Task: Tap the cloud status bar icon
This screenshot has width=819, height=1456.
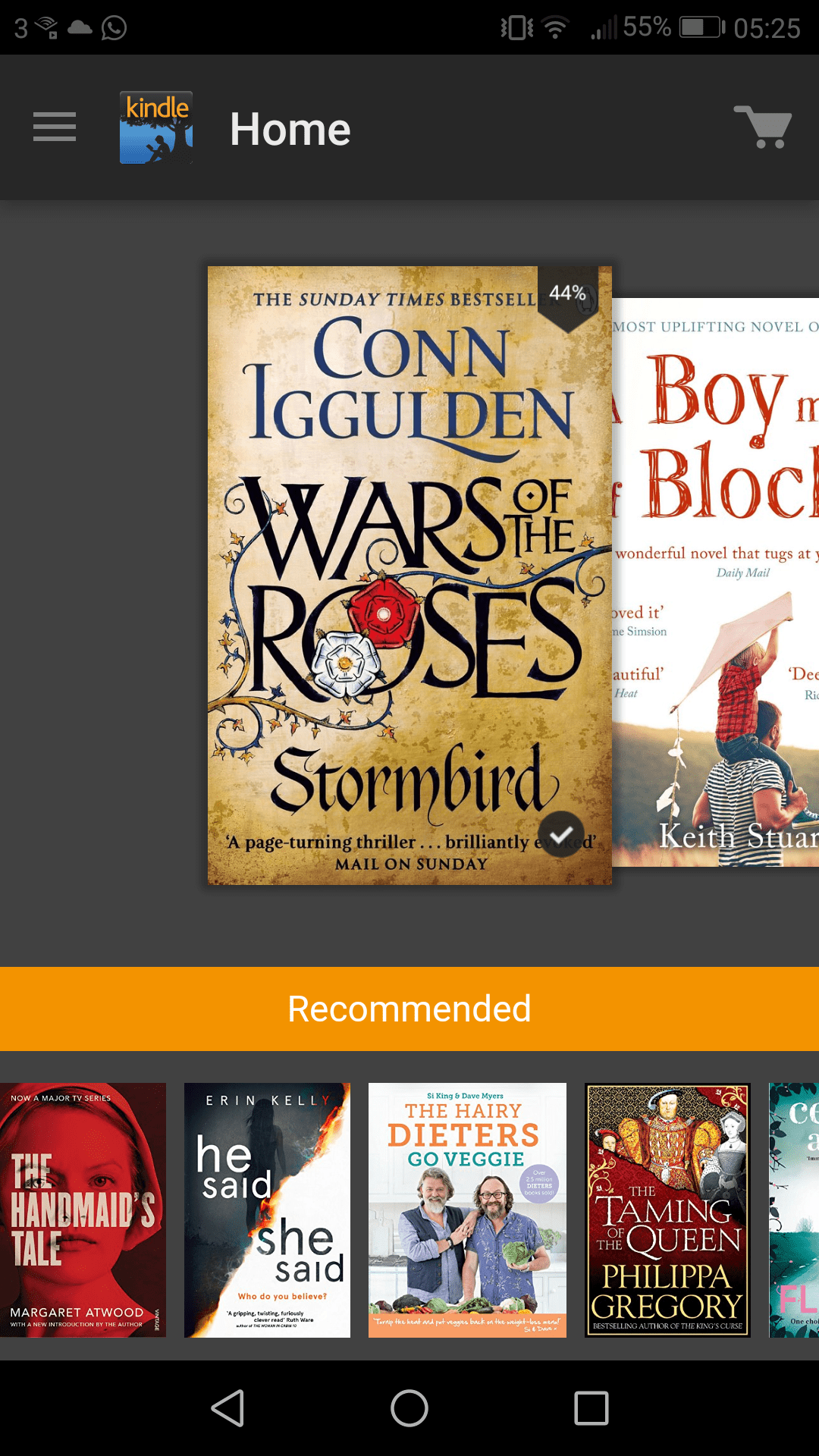Action: pyautogui.click(x=80, y=28)
